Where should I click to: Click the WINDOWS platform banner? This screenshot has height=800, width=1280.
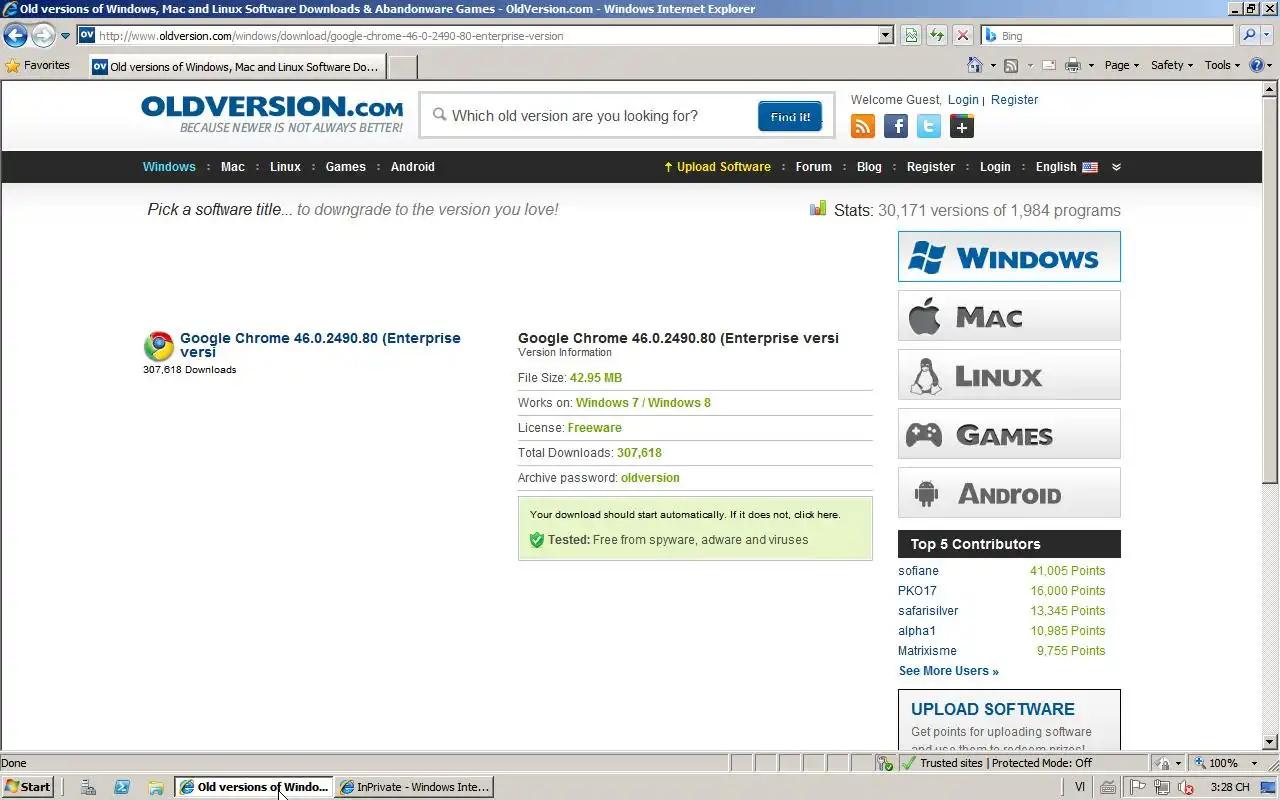pos(1009,257)
